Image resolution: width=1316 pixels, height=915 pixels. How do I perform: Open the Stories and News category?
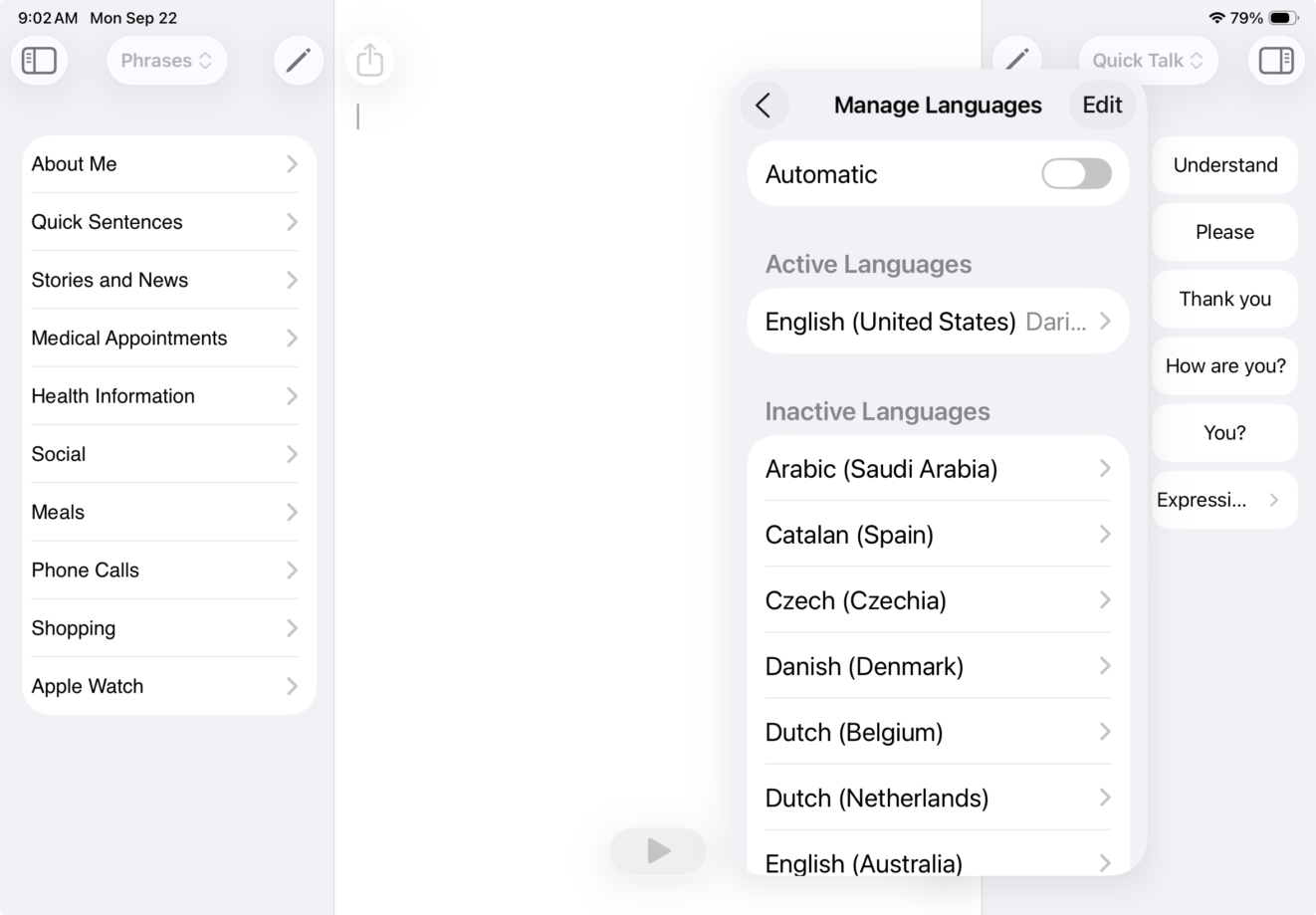pyautogui.click(x=164, y=280)
